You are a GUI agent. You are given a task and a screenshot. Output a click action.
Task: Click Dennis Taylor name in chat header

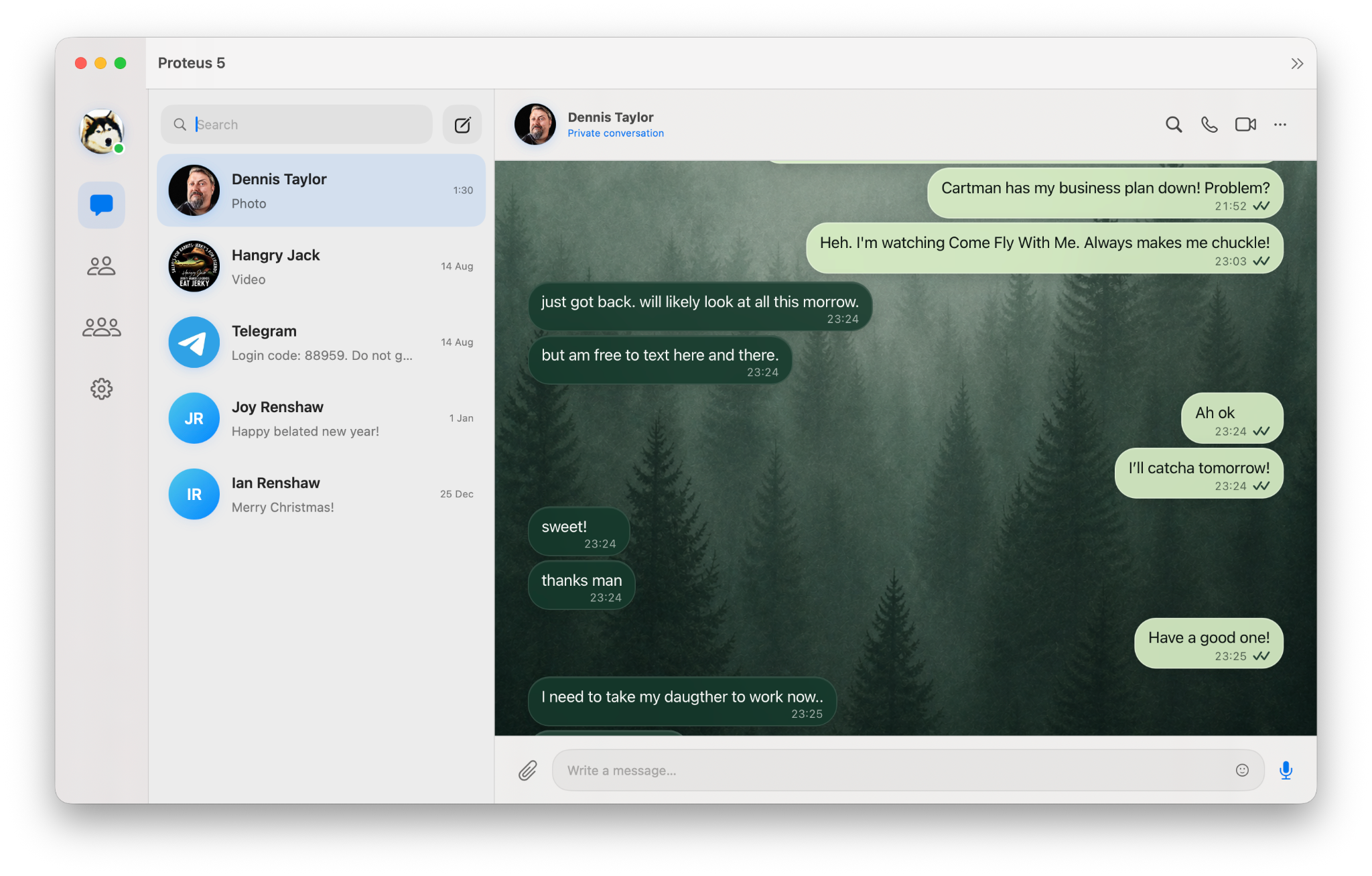(610, 117)
